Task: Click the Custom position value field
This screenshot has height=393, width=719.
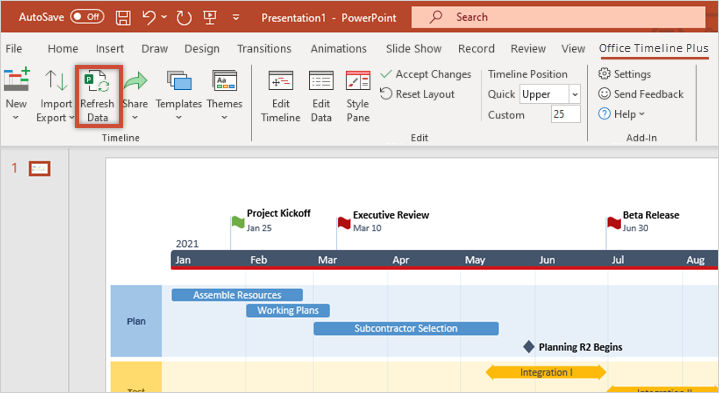Action: [x=565, y=114]
